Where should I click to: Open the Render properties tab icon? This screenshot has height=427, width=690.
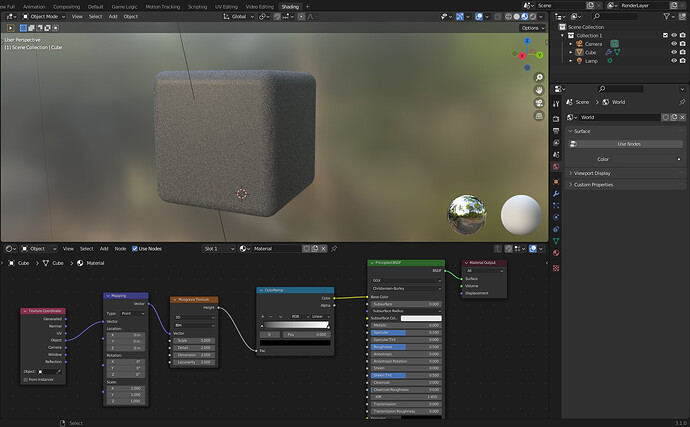click(x=556, y=119)
